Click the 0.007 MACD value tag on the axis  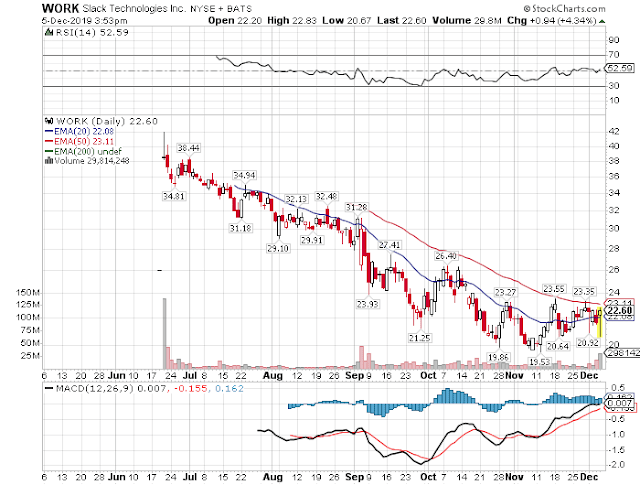620,403
